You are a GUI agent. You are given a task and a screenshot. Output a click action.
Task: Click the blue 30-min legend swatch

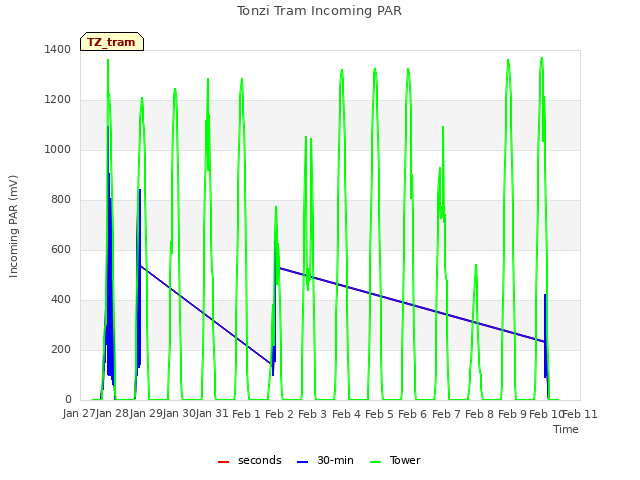click(302, 462)
